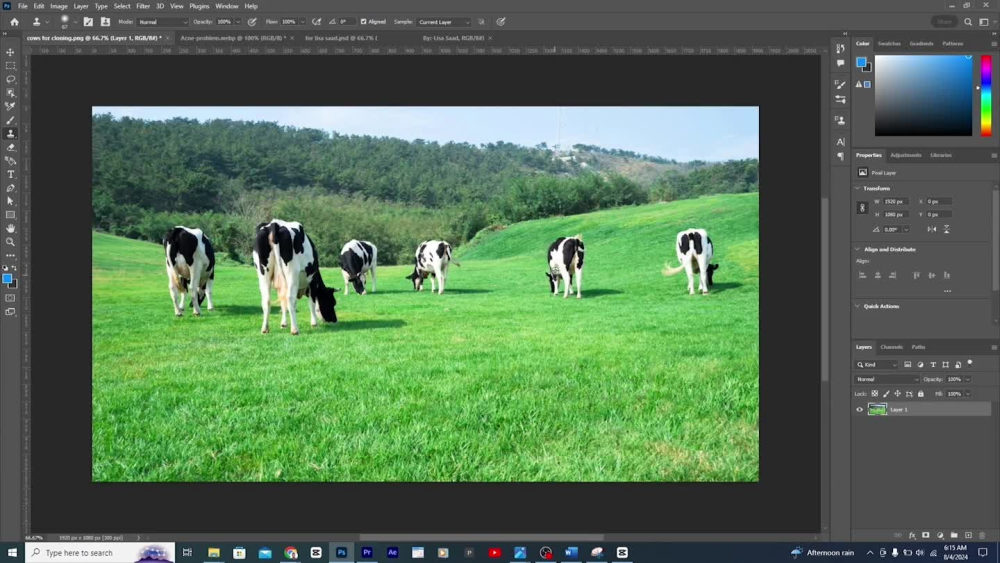Viewport: 1000px width, 563px height.
Task: Select the Layer 1 thumbnail
Action: pyautogui.click(x=878, y=409)
